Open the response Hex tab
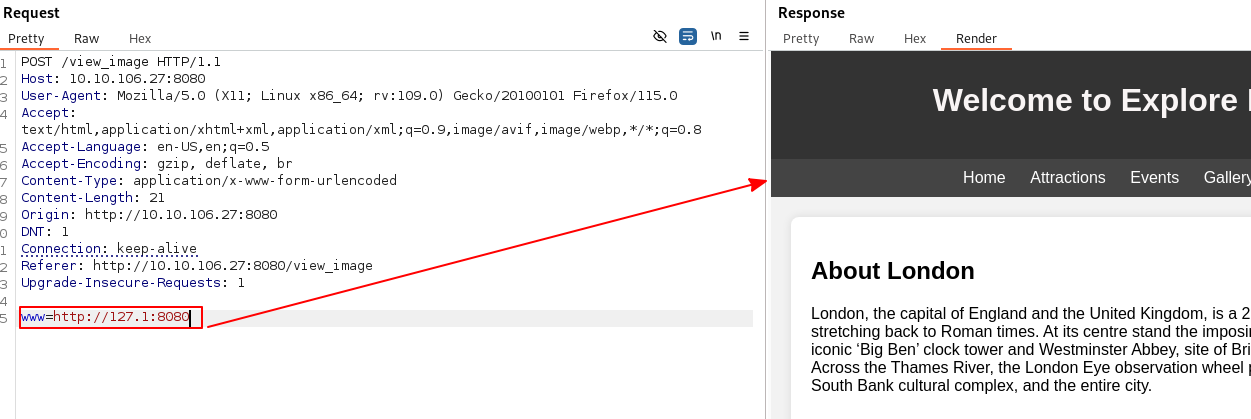 pos(915,39)
